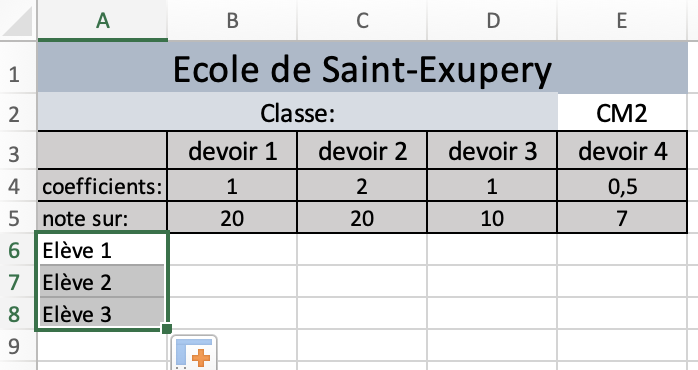Viewport: 698px width, 370px height.
Task: Select the Elève 2 cell
Action: [x=102, y=281]
